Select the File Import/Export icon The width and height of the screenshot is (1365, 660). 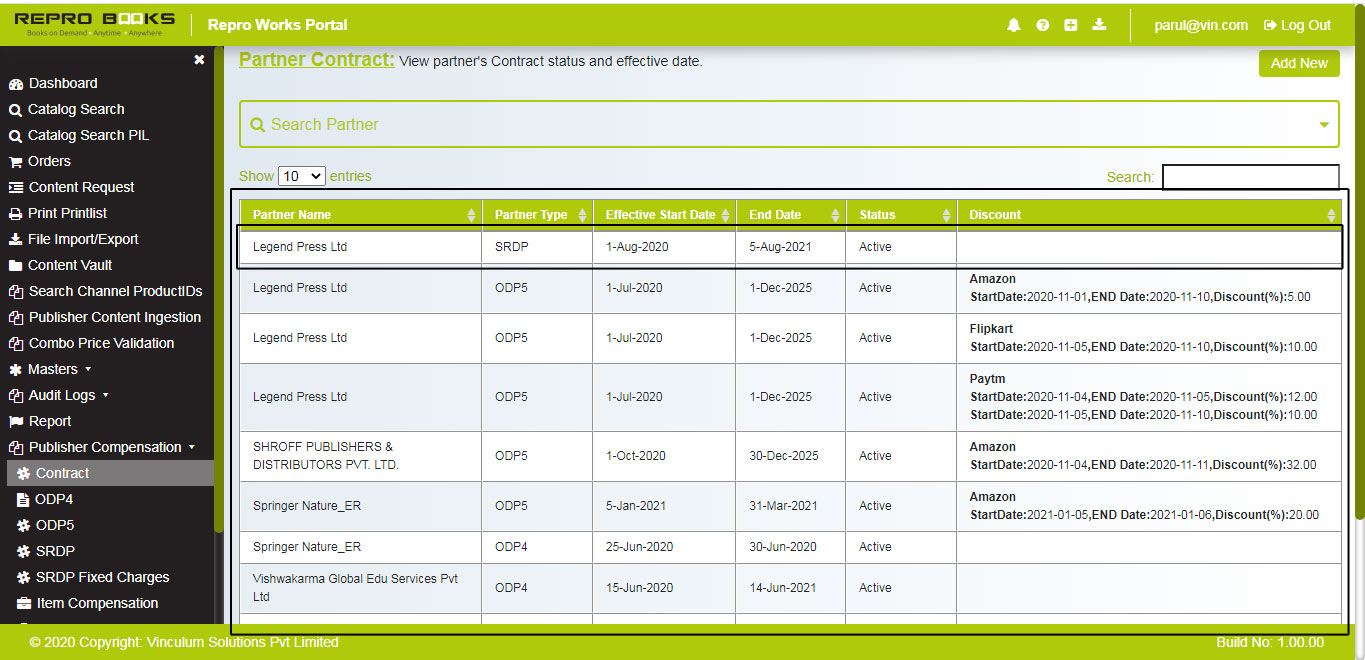pos(16,239)
